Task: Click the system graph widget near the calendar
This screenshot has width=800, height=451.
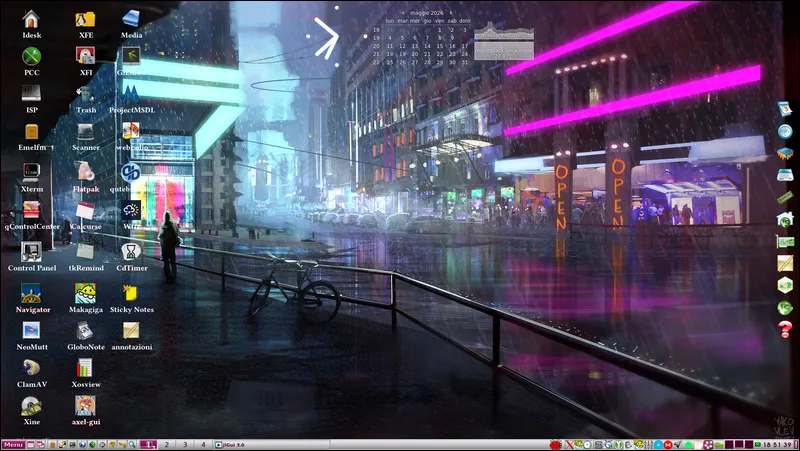Action: point(504,32)
